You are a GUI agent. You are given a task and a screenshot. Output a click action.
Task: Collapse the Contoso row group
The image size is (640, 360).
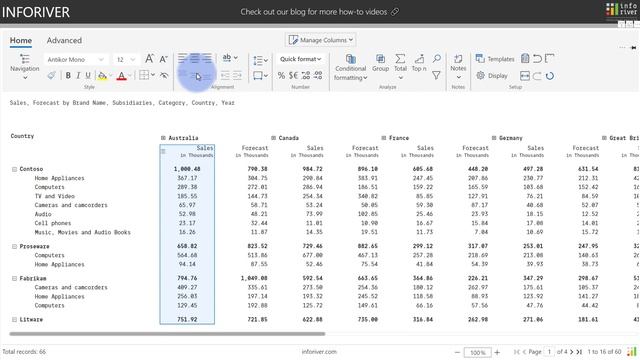pos(14,169)
